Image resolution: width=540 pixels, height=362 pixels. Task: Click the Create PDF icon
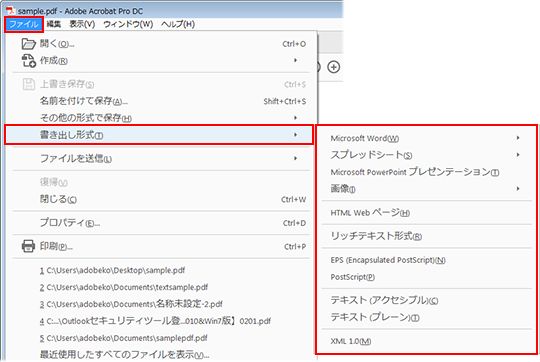click(29, 61)
